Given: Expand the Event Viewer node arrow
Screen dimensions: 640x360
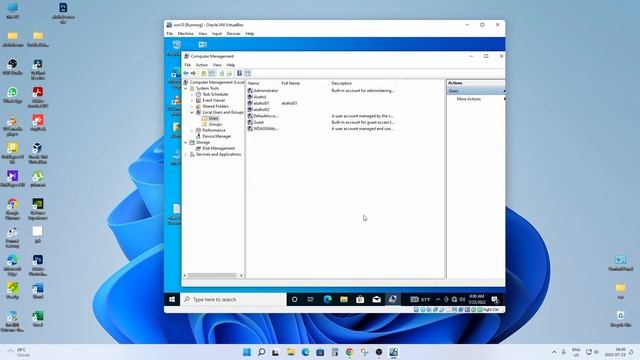Looking at the screenshot, I should coord(192,100).
